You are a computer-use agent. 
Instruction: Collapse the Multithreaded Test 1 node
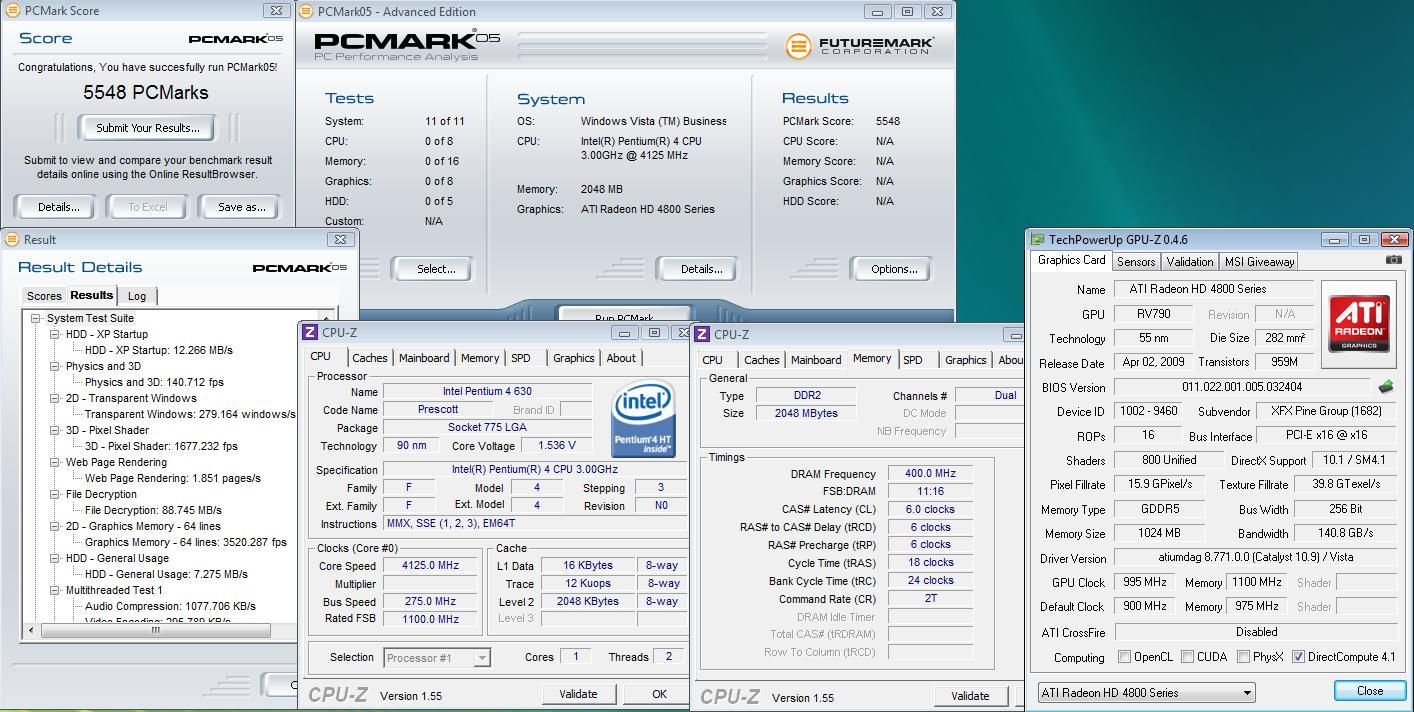pos(55,590)
